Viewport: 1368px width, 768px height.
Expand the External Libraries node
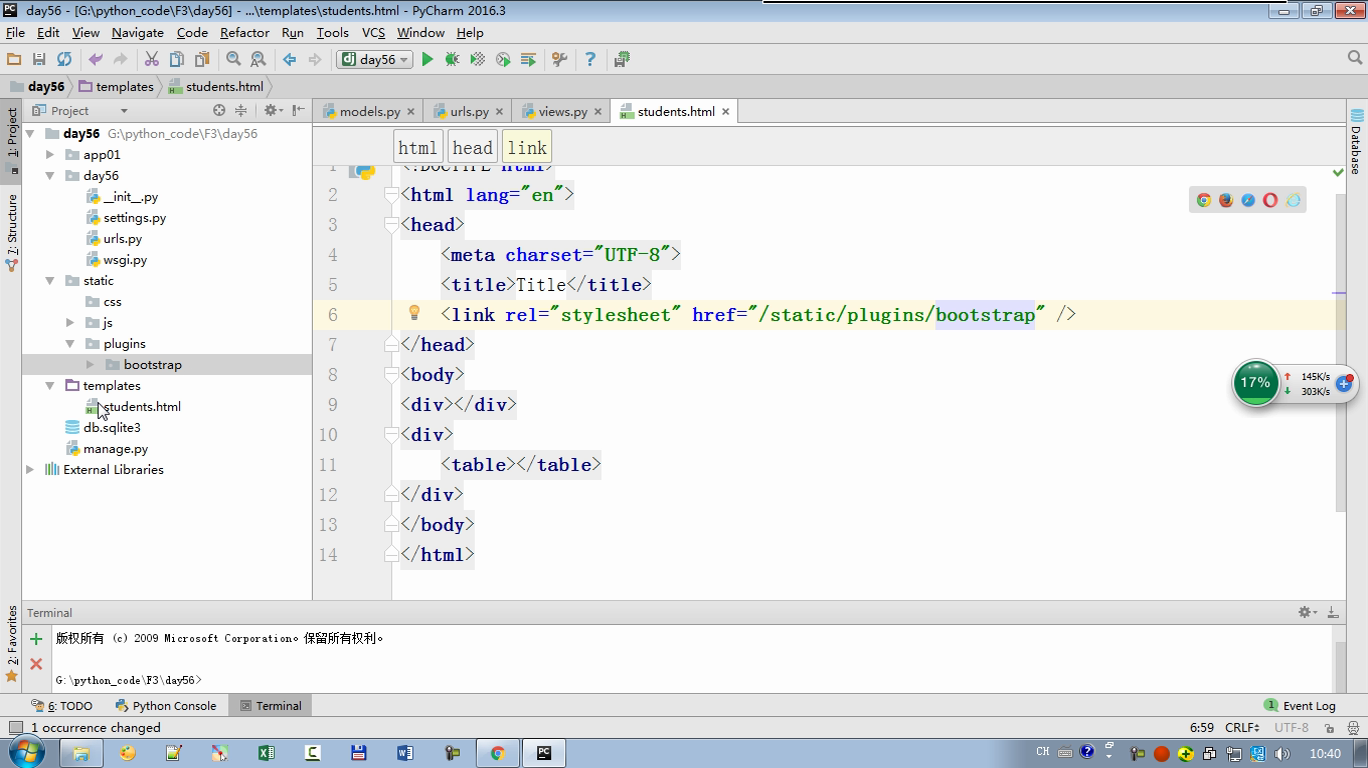(x=30, y=470)
